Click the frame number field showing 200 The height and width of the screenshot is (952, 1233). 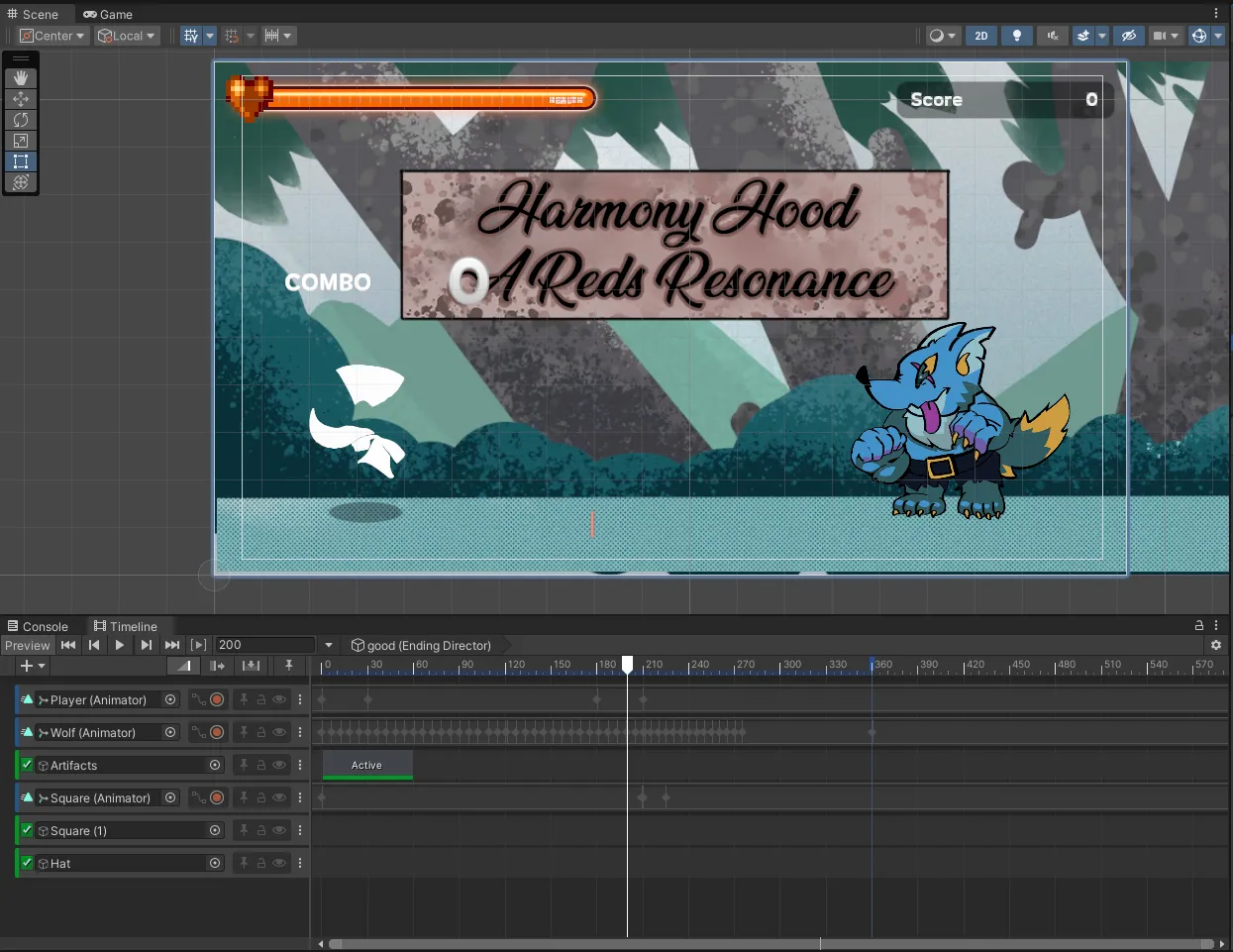click(x=264, y=645)
